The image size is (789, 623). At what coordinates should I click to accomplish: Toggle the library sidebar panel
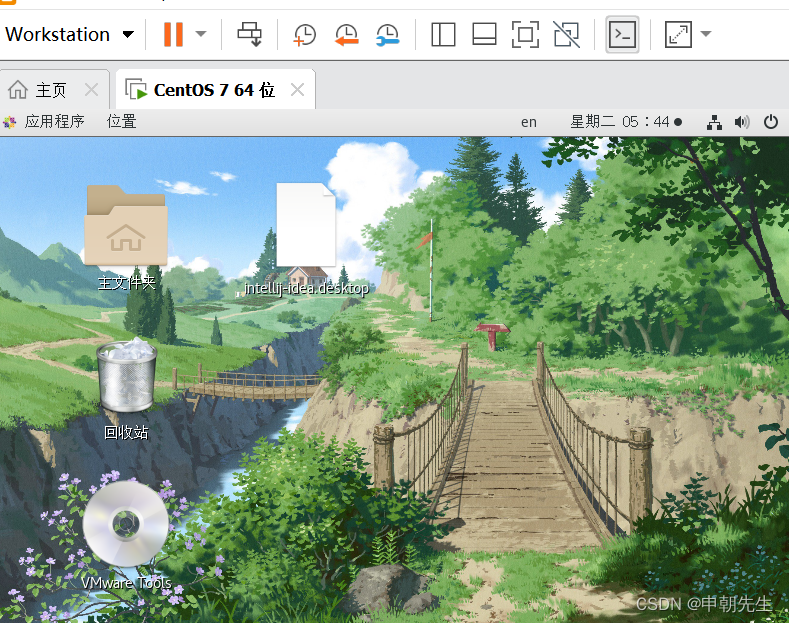tap(443, 34)
